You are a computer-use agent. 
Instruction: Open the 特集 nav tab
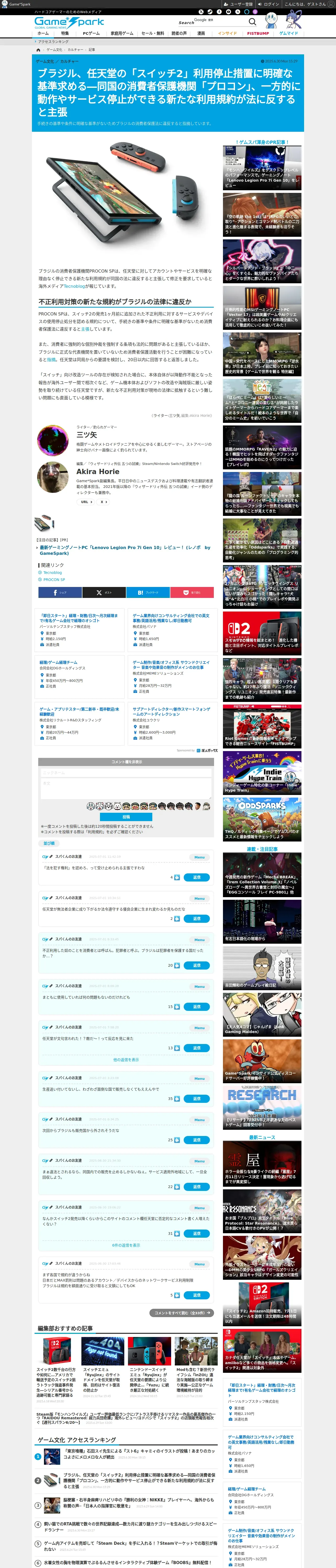point(65,33)
